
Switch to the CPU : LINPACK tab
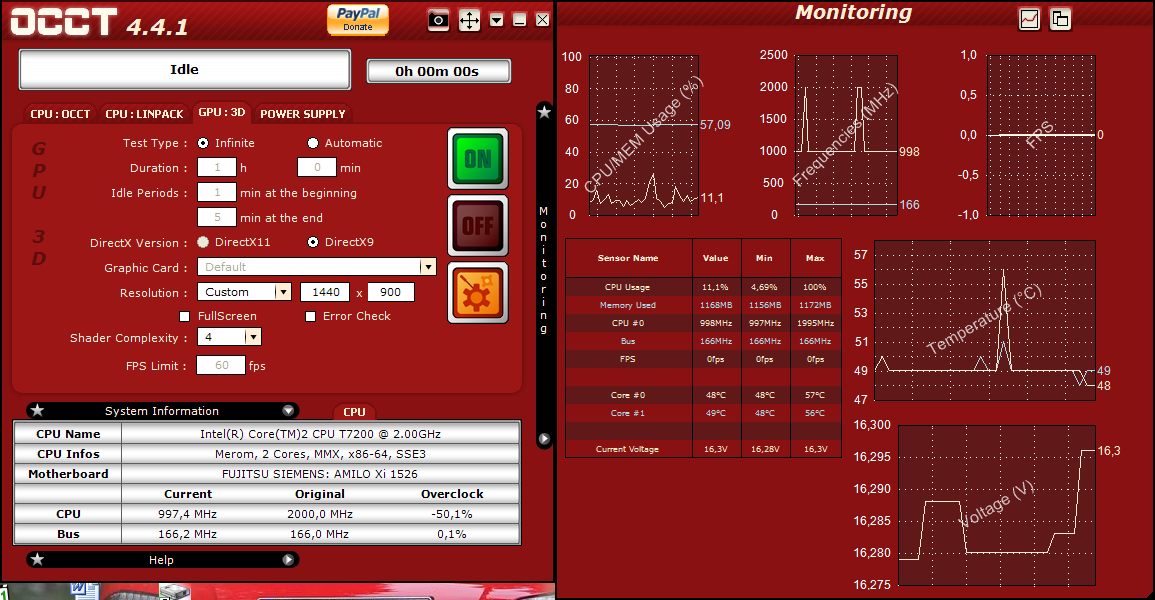[144, 114]
